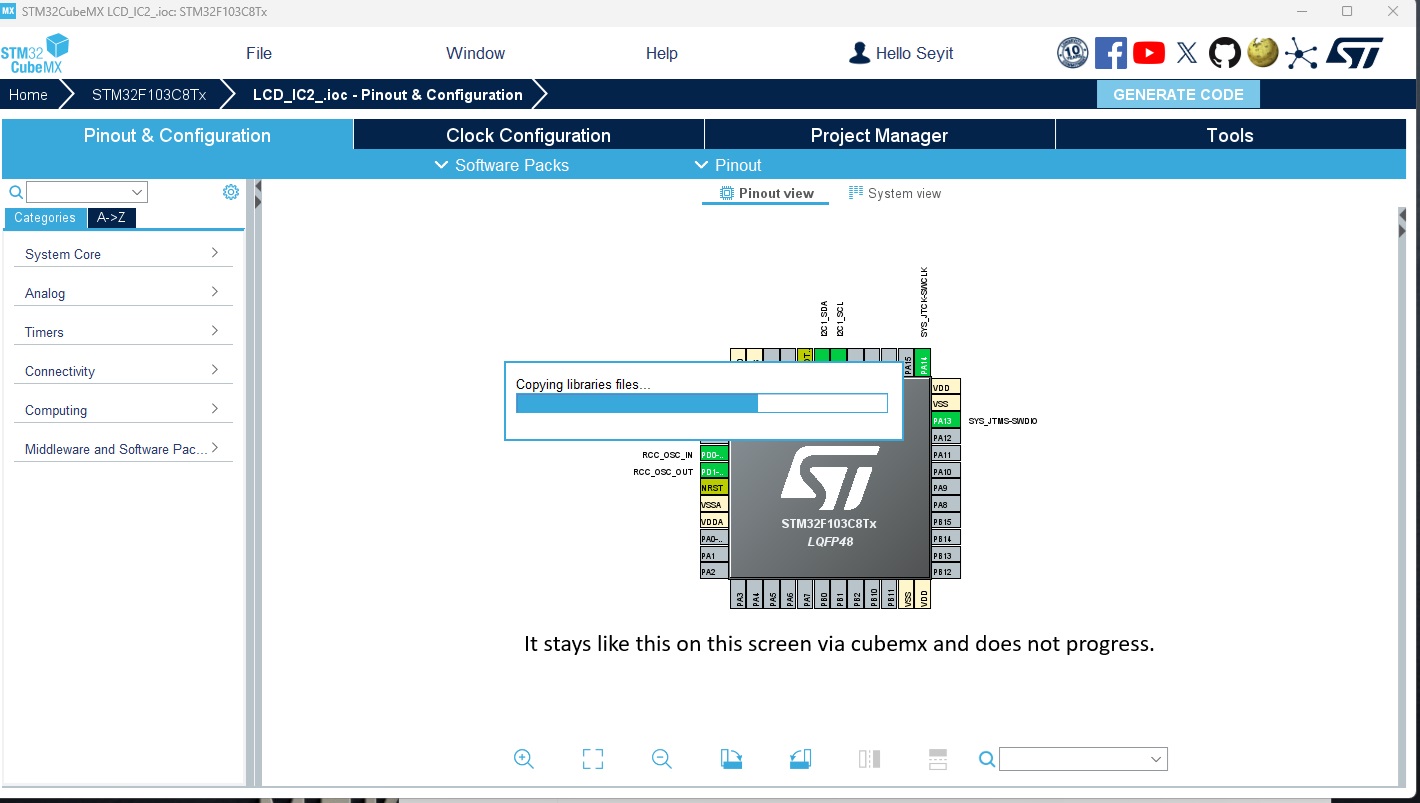Click the copying libraries progress bar
Viewport: 1420px width, 803px height.
click(x=701, y=403)
